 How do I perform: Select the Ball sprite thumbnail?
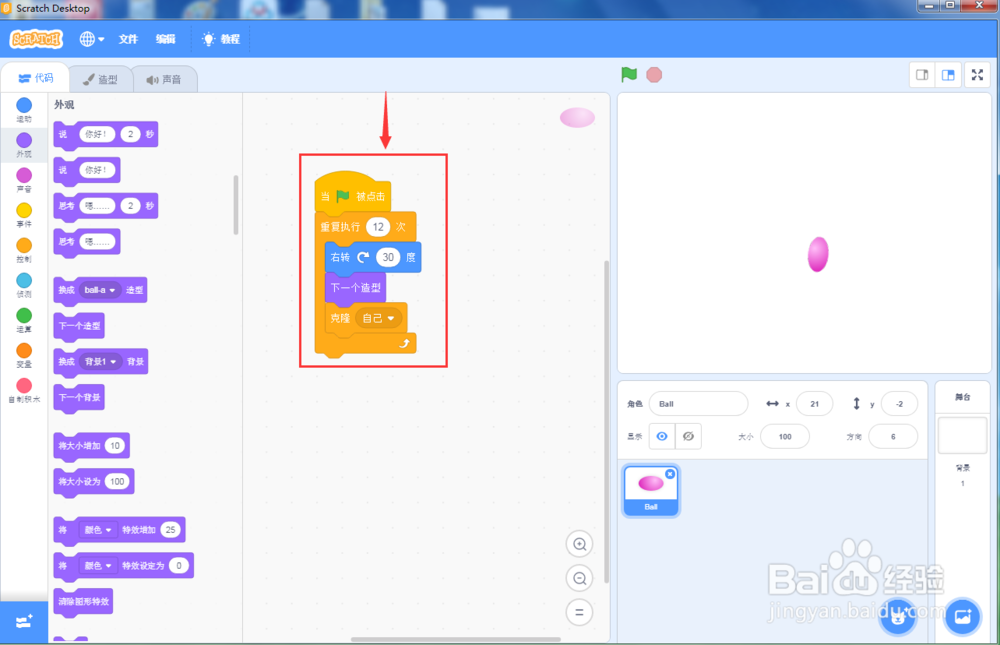651,490
